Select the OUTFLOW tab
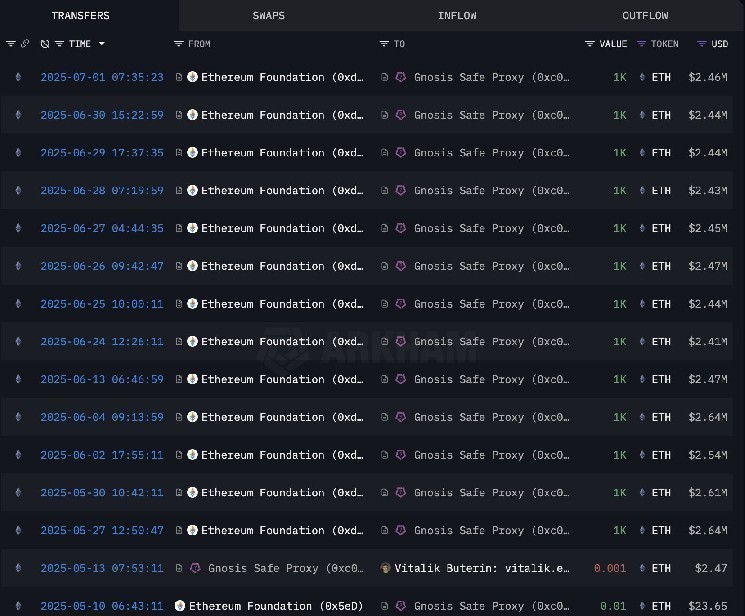 coord(645,16)
